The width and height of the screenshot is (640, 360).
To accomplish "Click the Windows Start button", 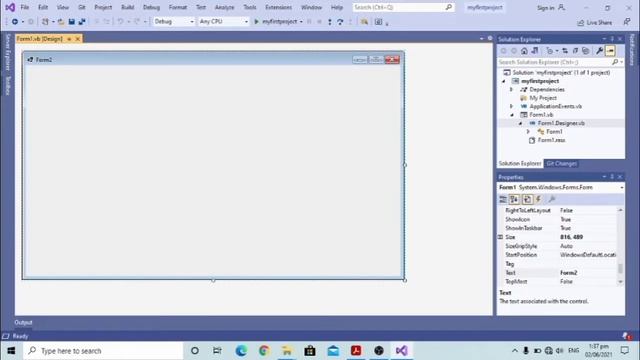I will 11,351.
